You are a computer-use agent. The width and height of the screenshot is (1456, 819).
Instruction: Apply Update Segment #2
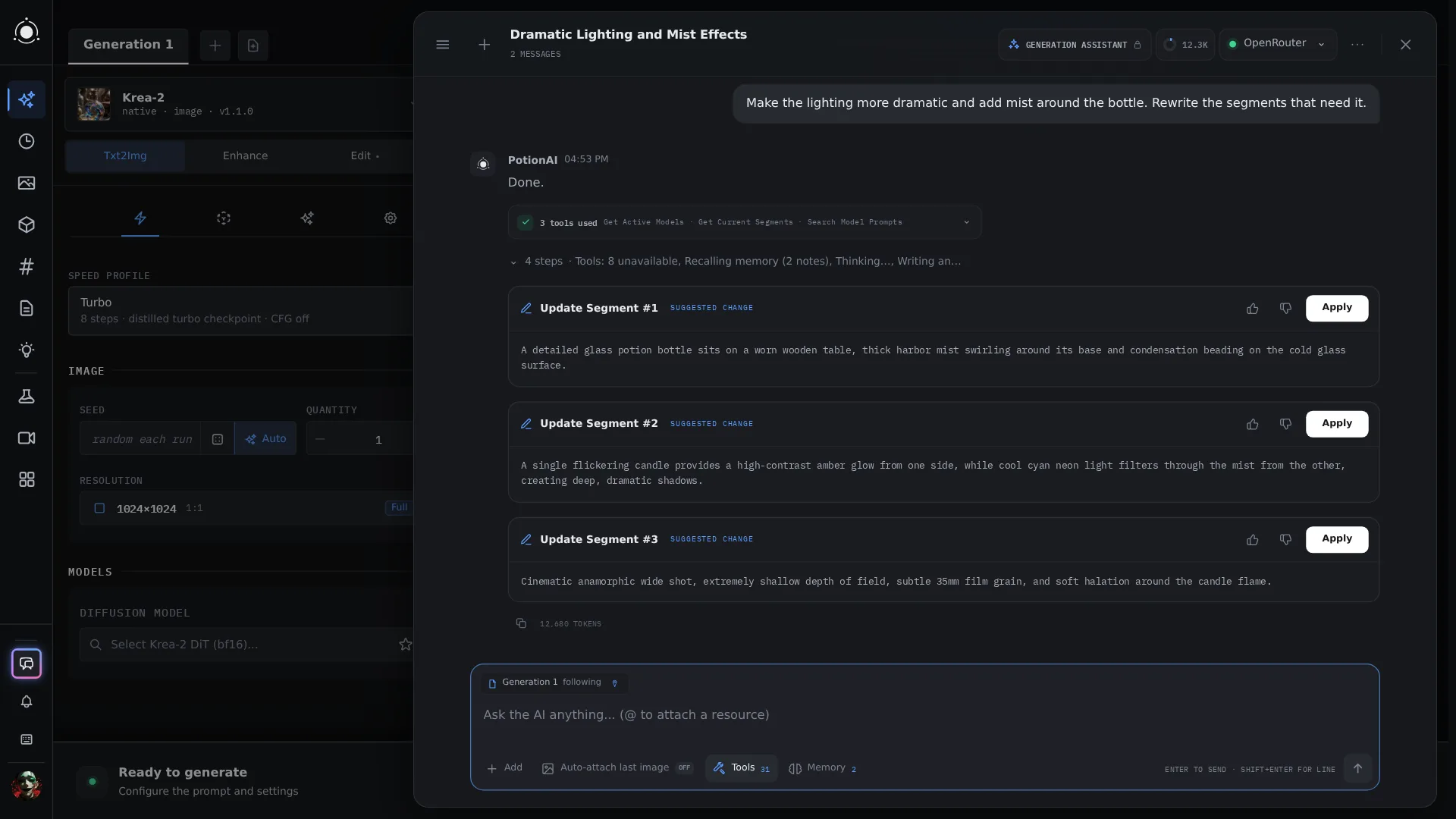pos(1337,424)
